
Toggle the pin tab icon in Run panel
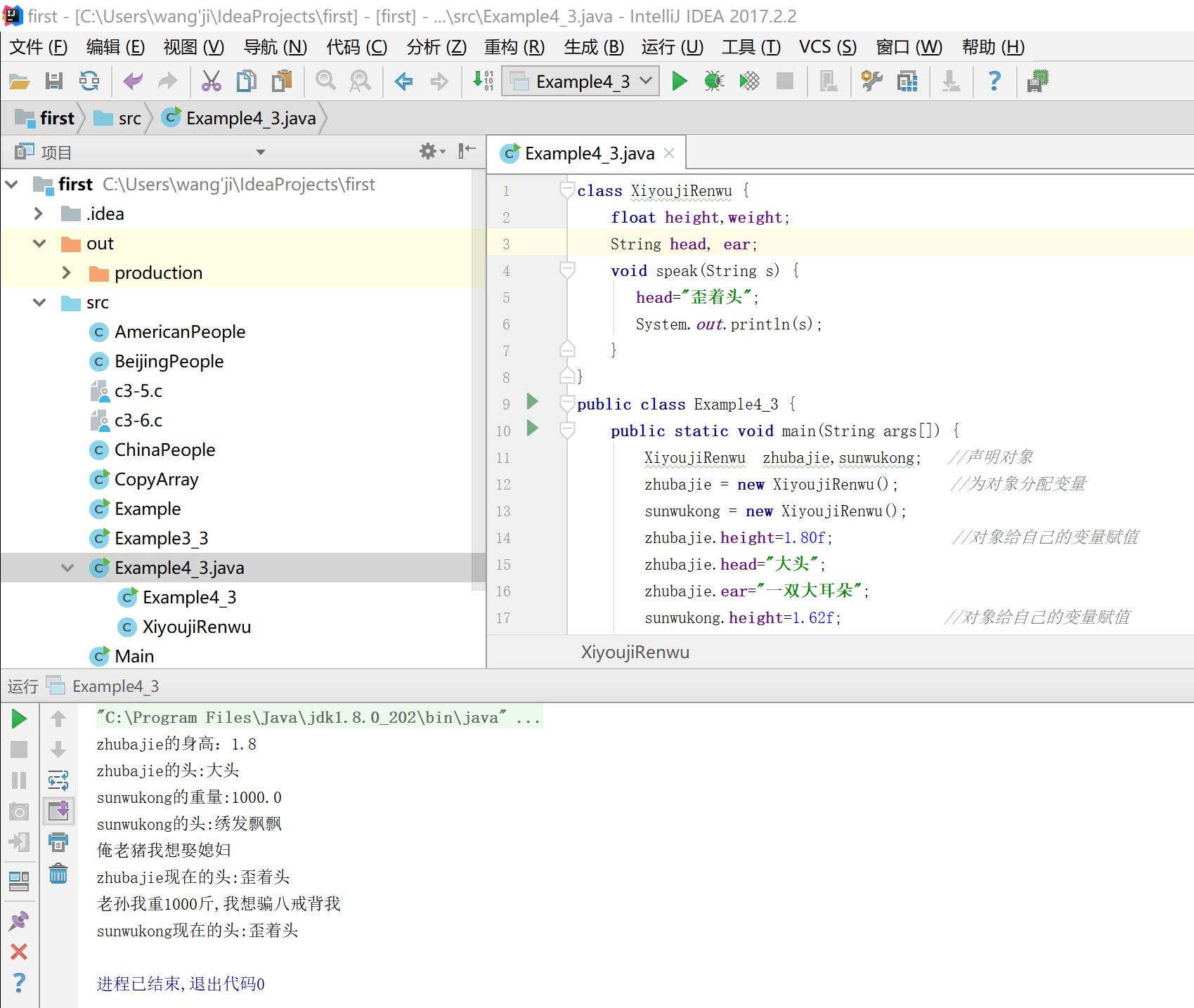coord(19,921)
